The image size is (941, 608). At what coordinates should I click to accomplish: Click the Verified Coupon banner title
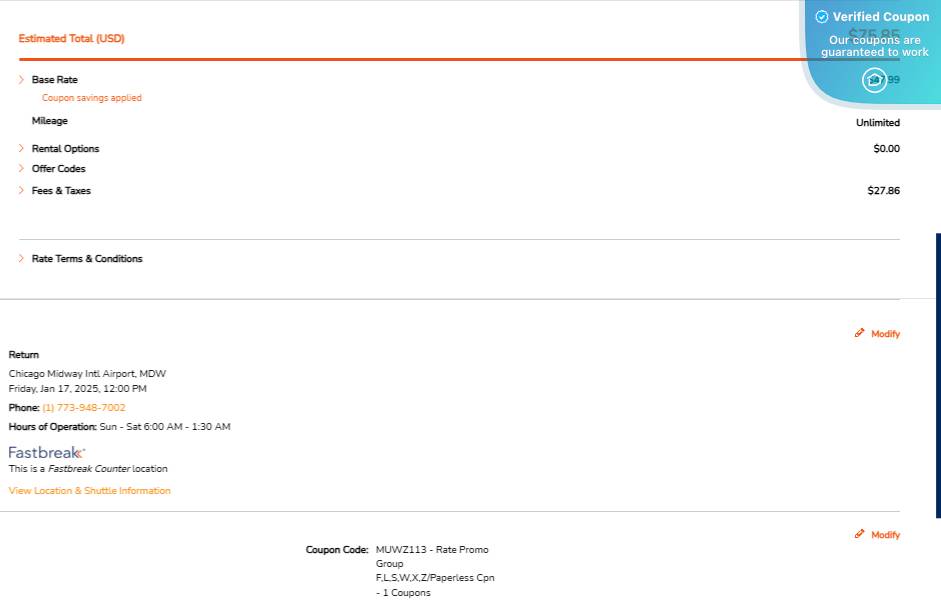[x=880, y=17]
